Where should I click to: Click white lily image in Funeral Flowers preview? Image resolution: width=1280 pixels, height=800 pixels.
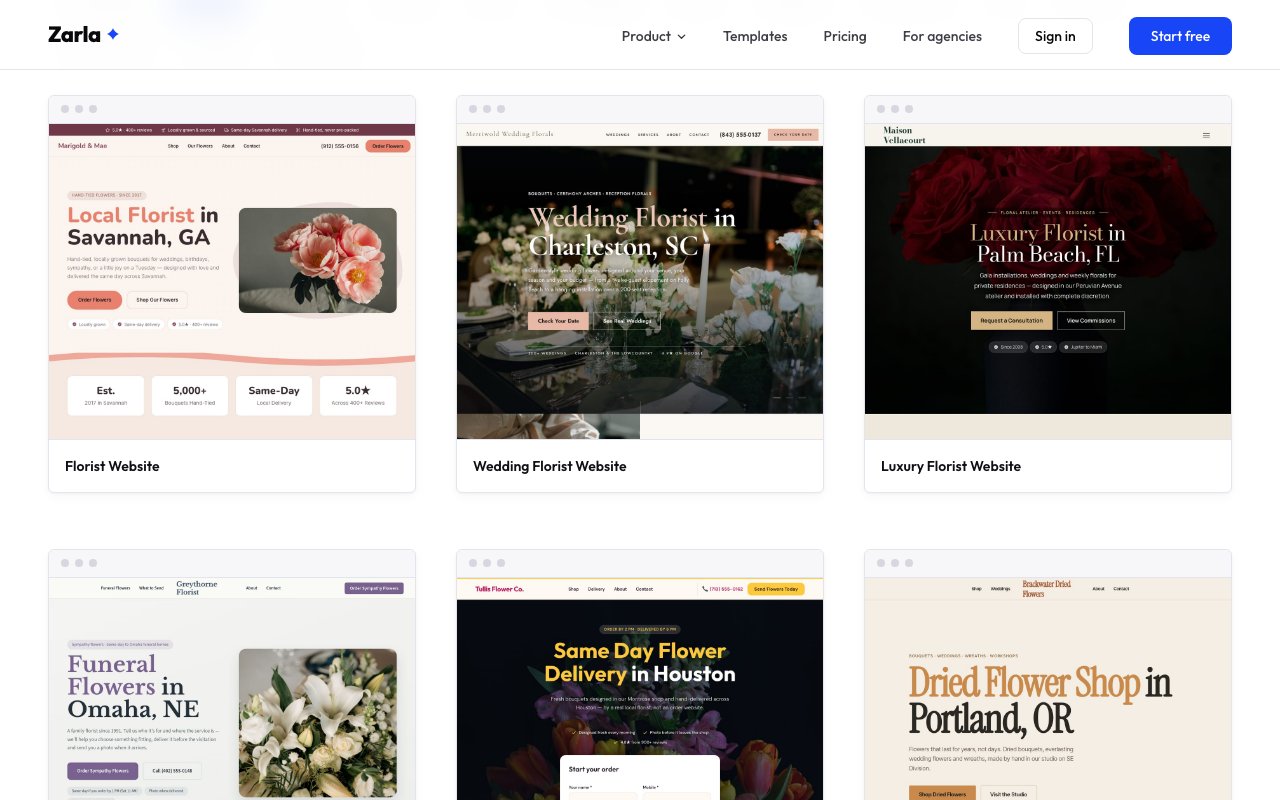[x=318, y=722]
